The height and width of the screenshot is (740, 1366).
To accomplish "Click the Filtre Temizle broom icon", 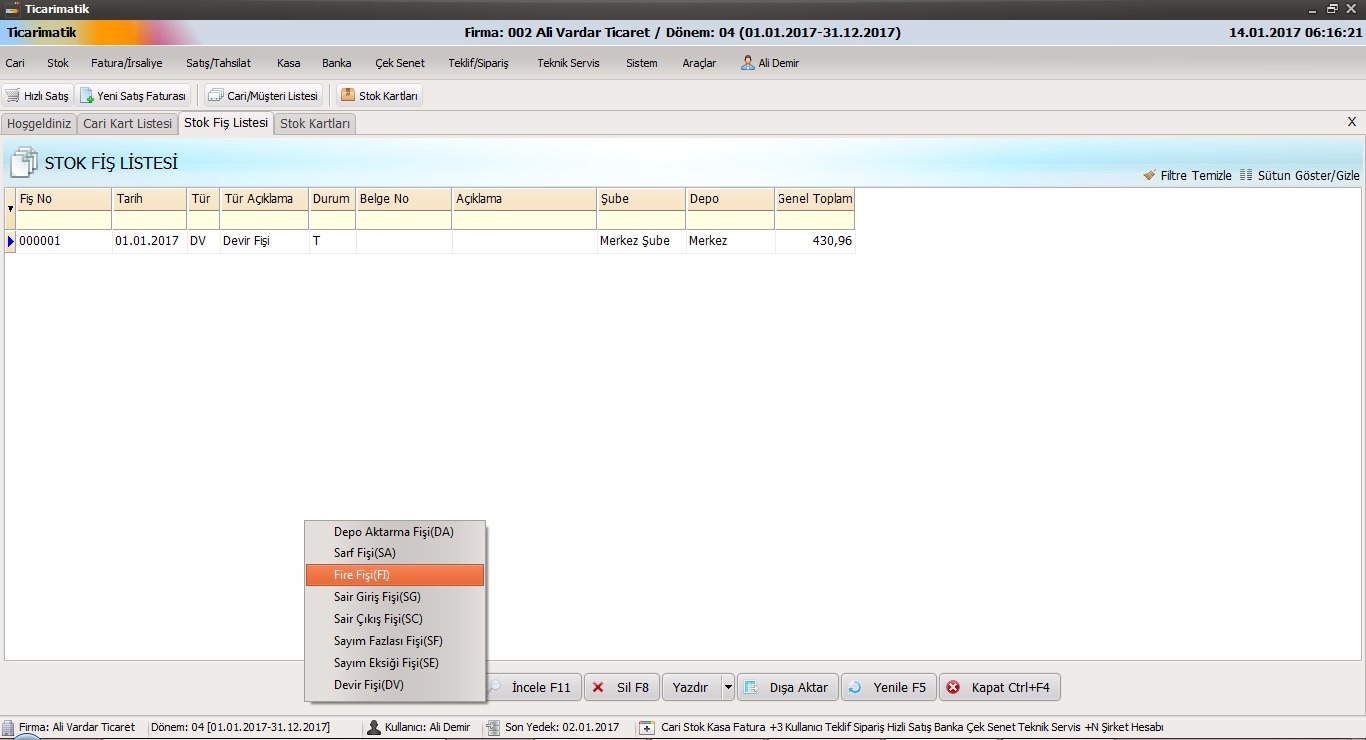I will click(x=1149, y=175).
